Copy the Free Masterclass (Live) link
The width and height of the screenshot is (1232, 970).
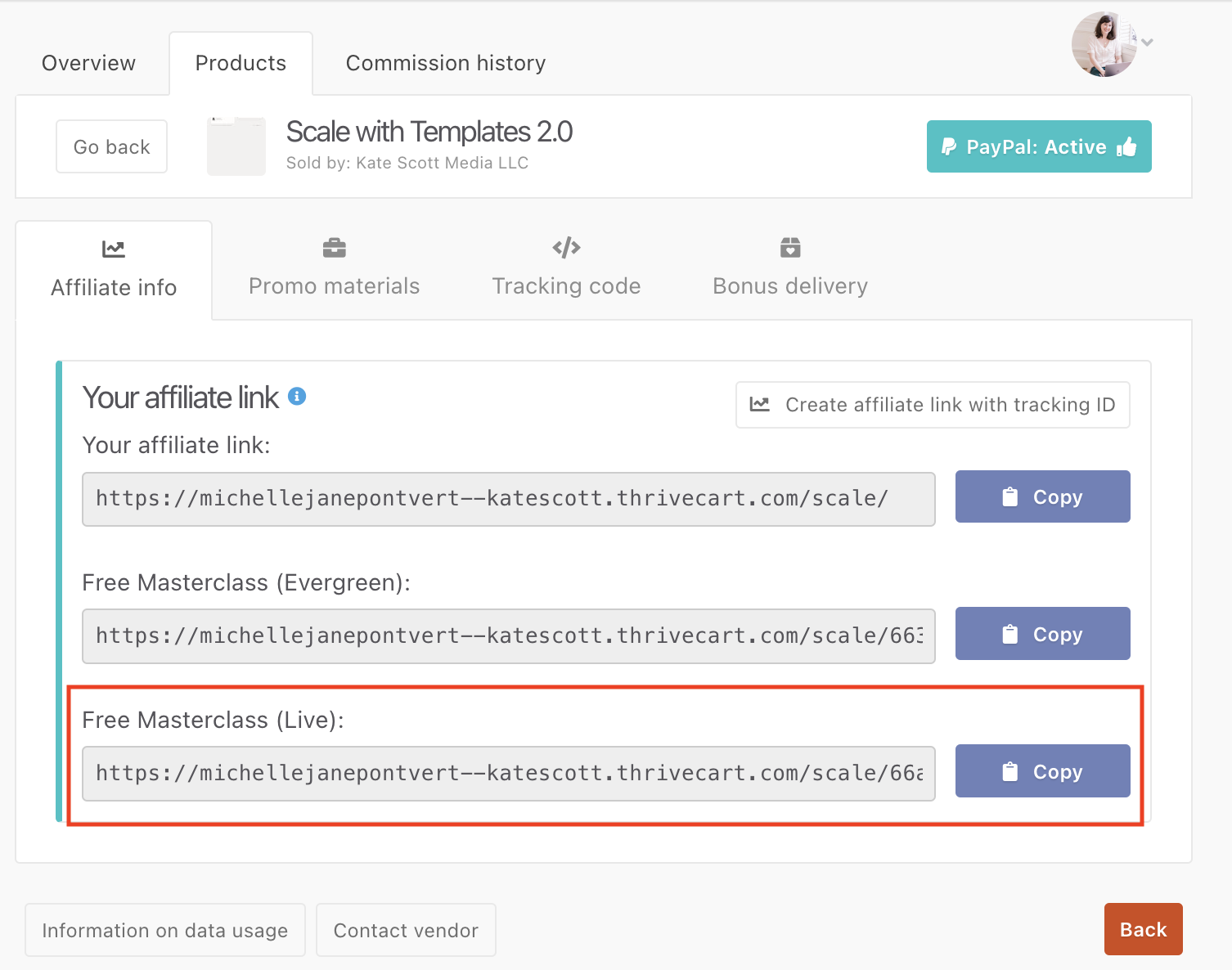point(1042,770)
